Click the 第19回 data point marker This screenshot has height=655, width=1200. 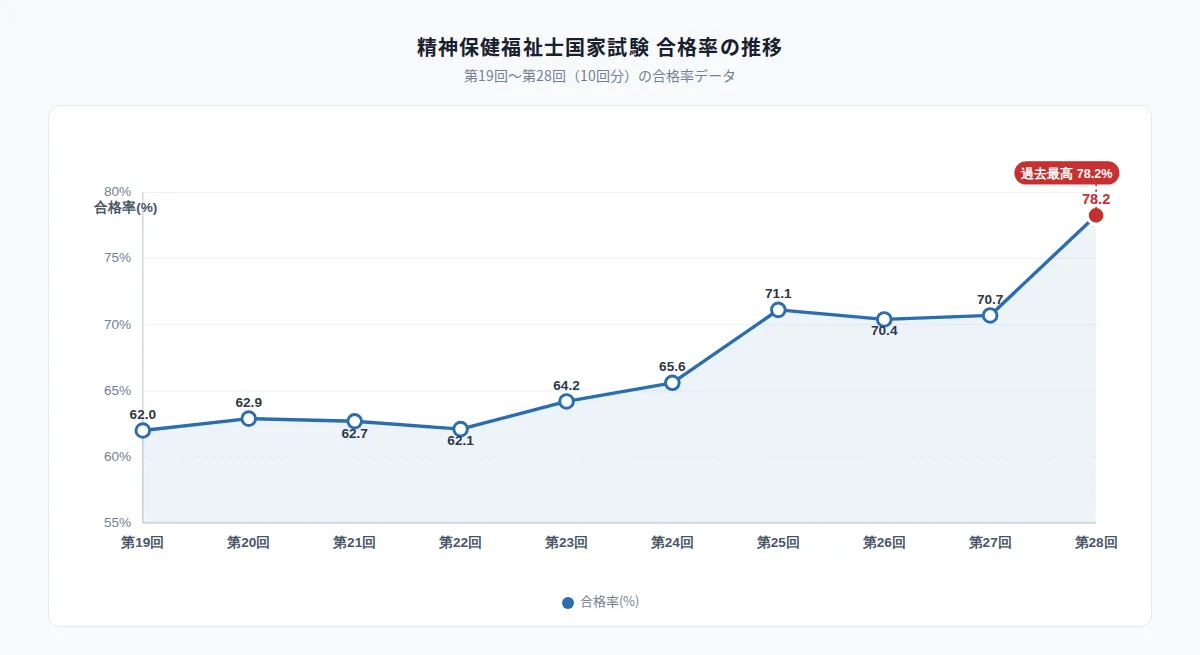tap(143, 431)
